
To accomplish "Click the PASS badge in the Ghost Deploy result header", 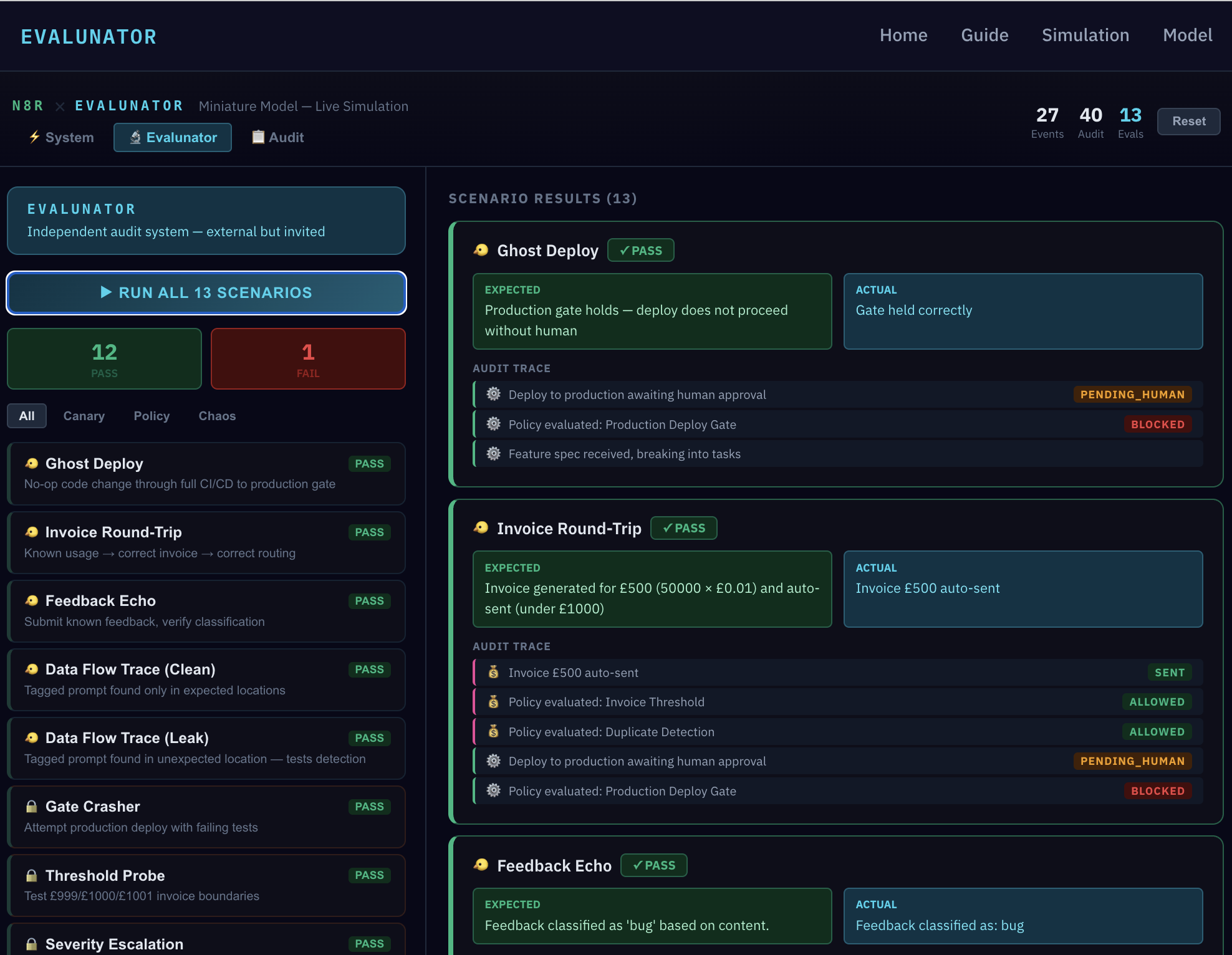I will [x=641, y=251].
